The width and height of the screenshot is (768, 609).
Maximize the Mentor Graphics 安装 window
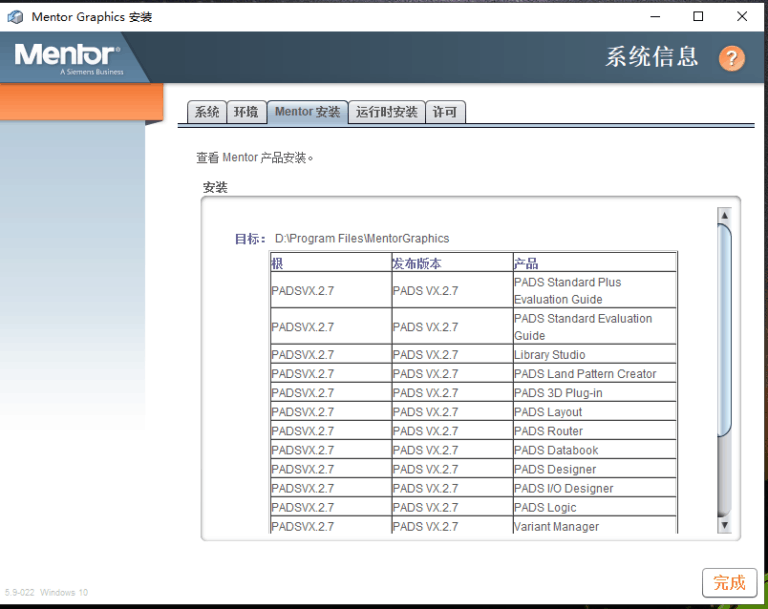[x=698, y=17]
